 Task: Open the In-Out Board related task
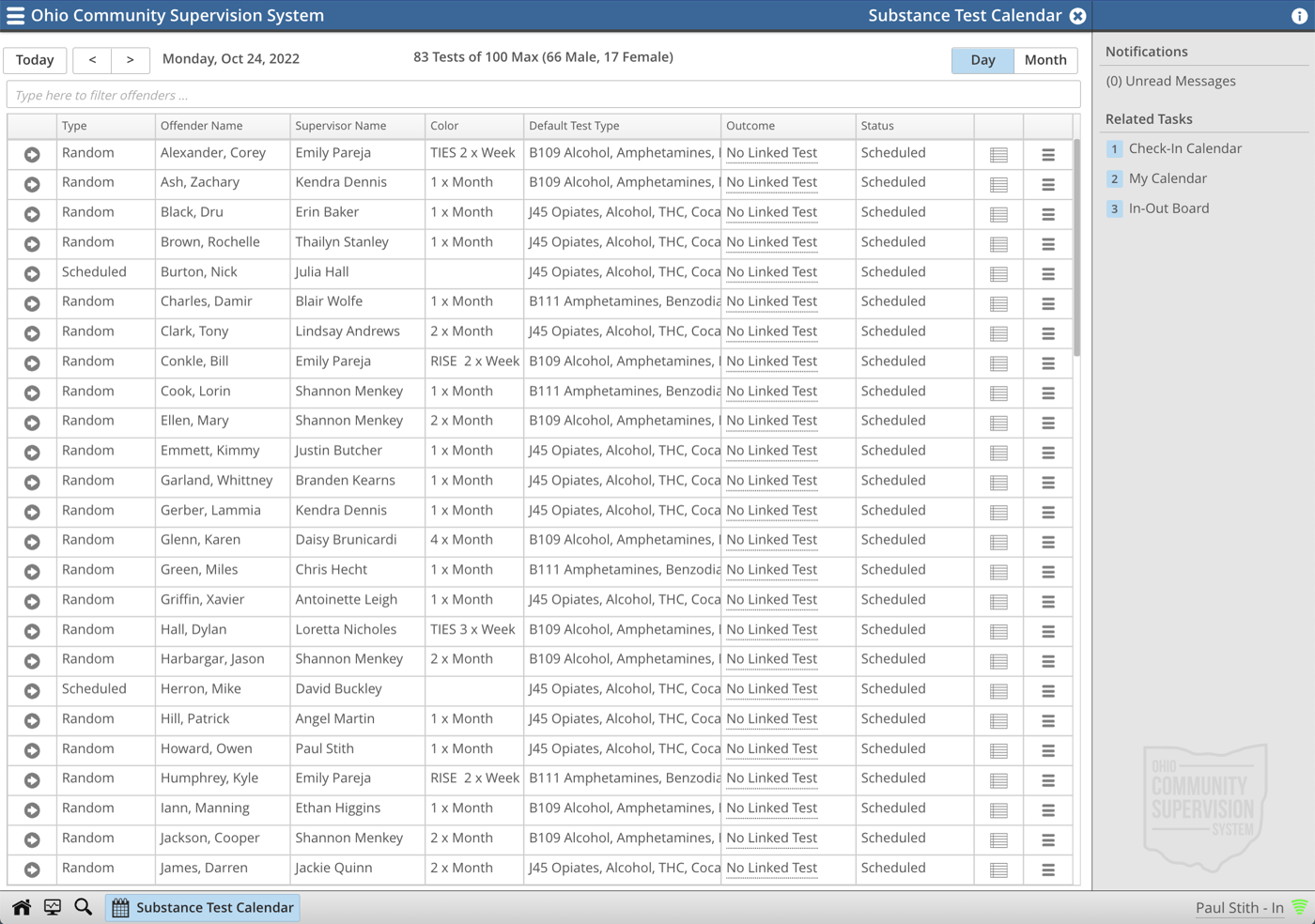click(1168, 208)
